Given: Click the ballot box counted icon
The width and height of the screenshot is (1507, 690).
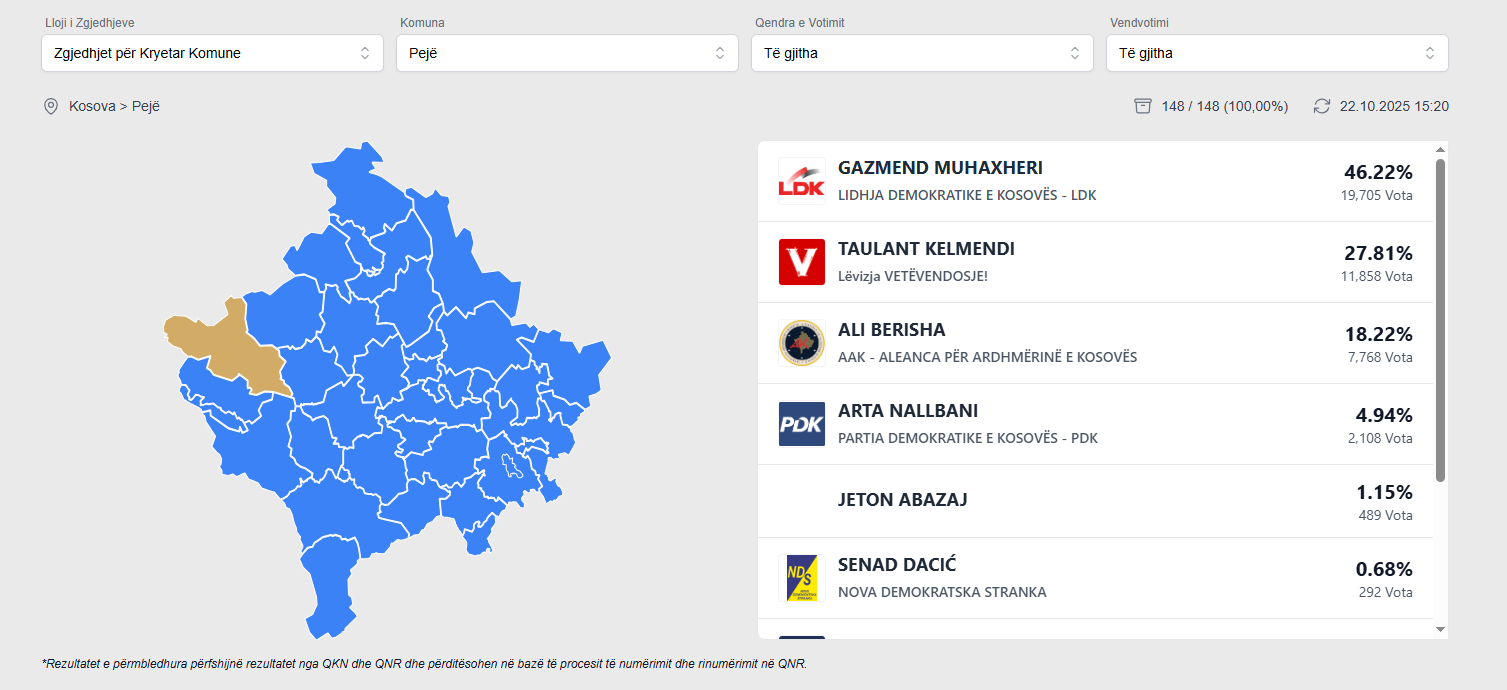Looking at the screenshot, I should pos(1143,106).
